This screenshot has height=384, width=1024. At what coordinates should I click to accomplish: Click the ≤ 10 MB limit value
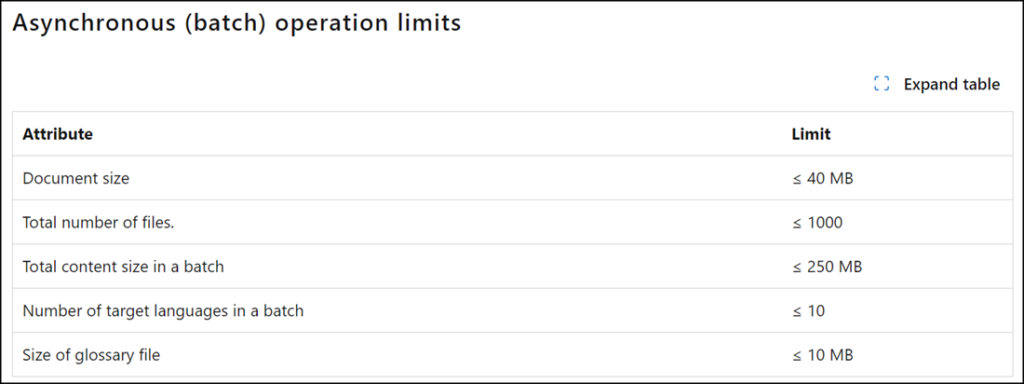(823, 355)
